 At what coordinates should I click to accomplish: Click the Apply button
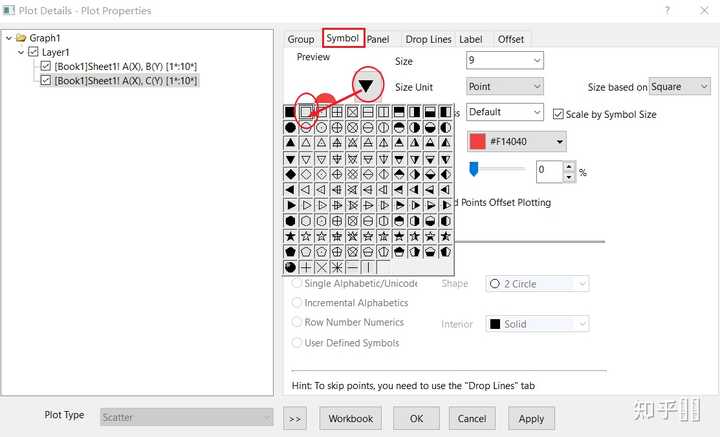[531, 418]
